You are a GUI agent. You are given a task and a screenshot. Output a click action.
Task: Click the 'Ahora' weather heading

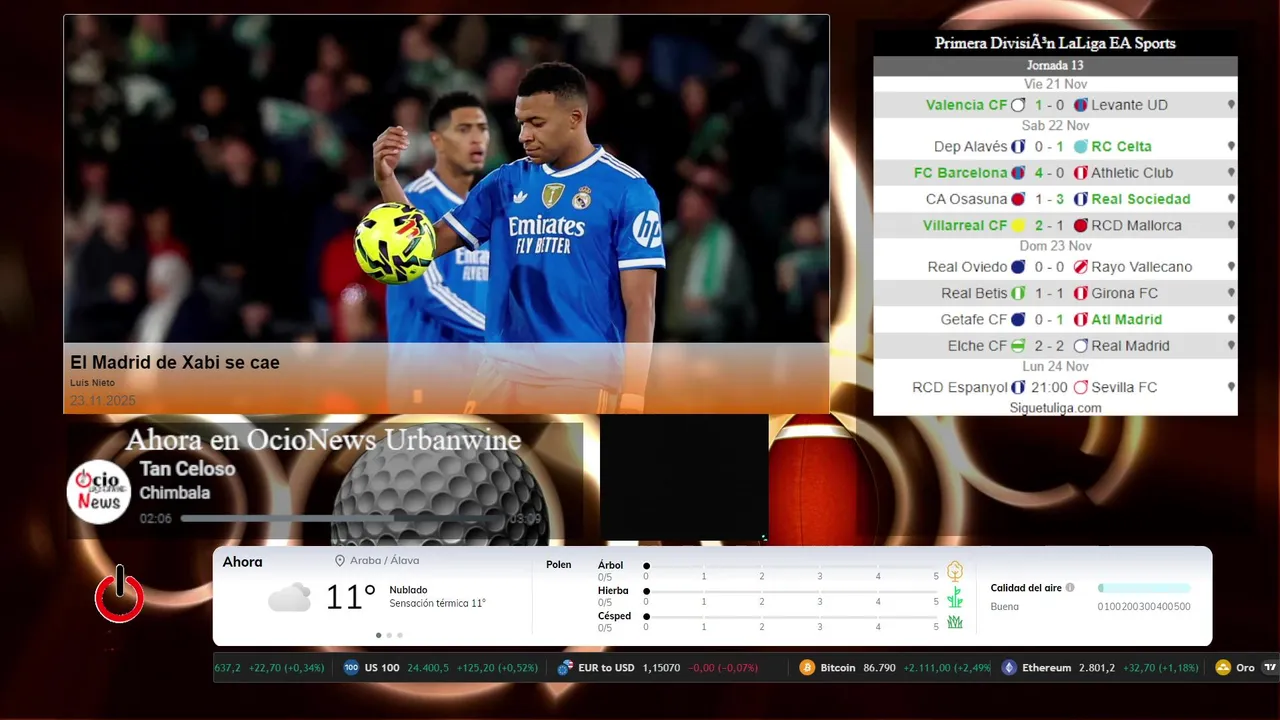tap(243, 562)
